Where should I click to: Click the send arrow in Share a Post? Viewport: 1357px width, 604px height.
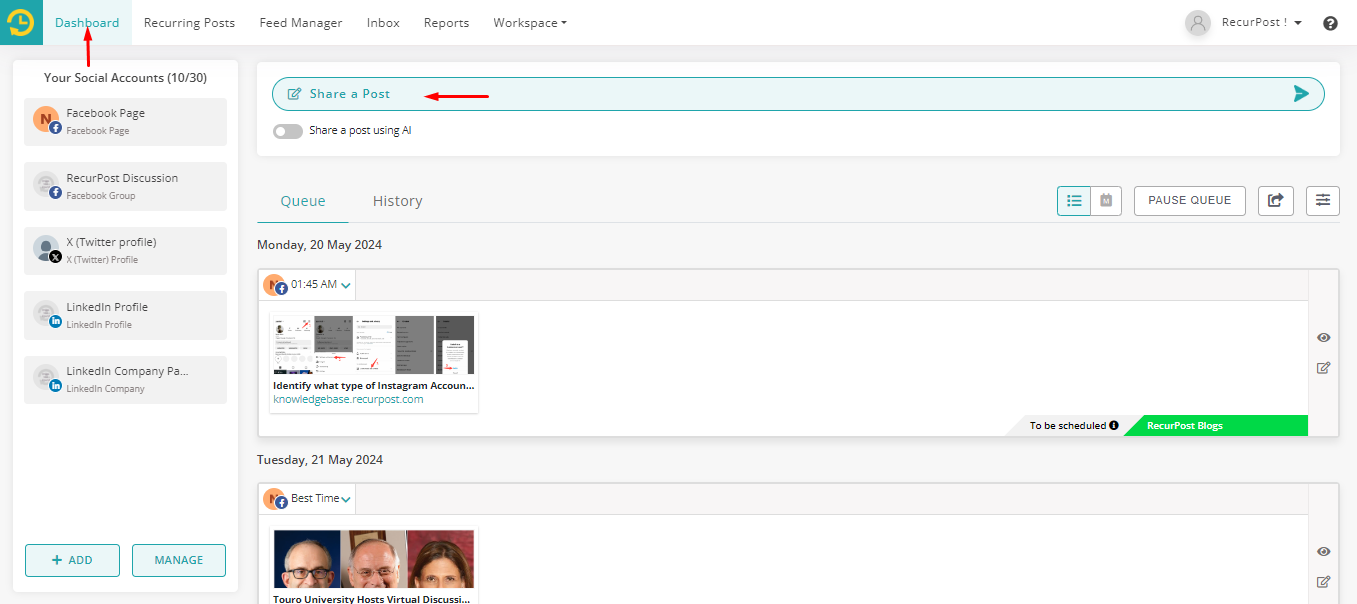[1300, 94]
